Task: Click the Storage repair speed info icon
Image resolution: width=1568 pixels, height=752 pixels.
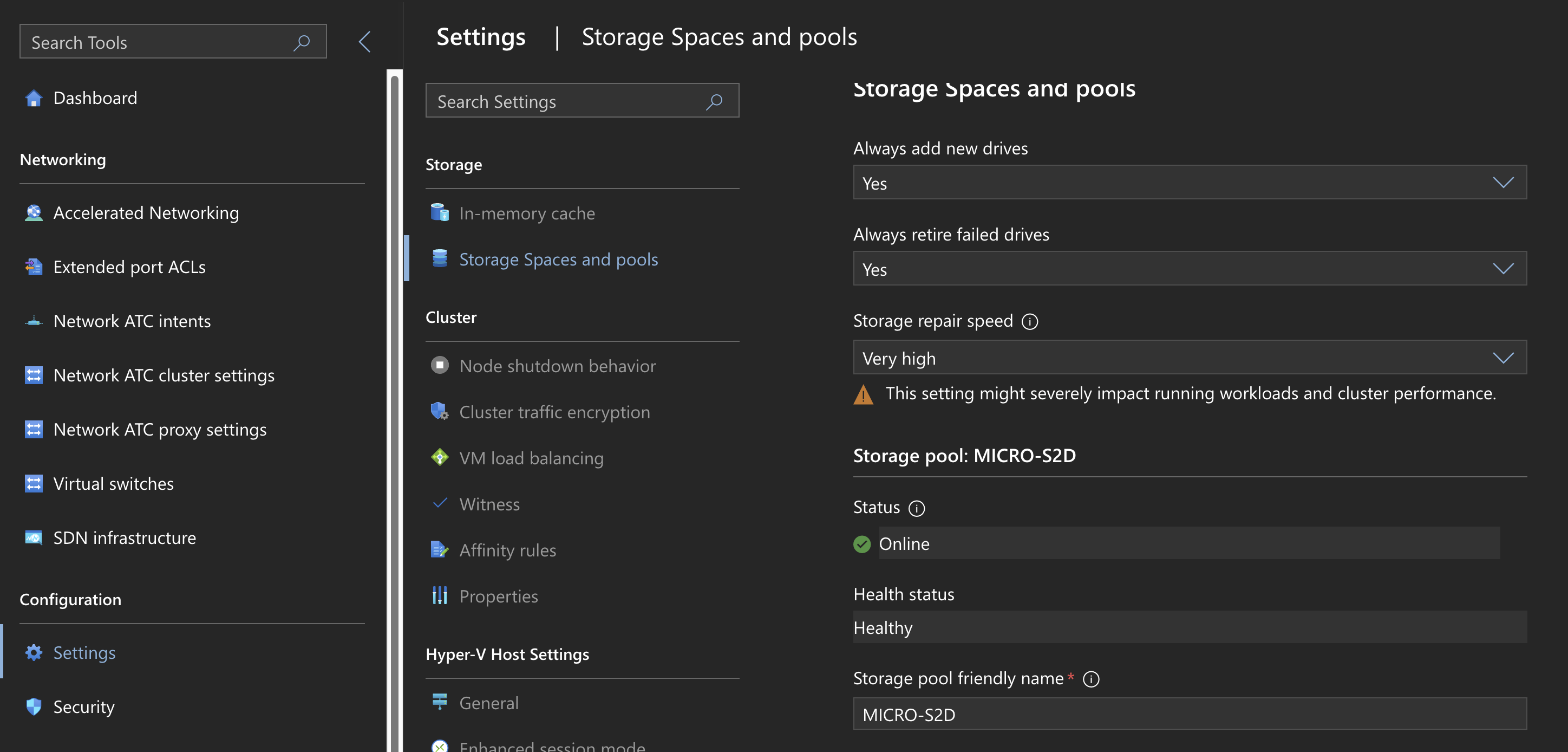Action: [1029, 321]
